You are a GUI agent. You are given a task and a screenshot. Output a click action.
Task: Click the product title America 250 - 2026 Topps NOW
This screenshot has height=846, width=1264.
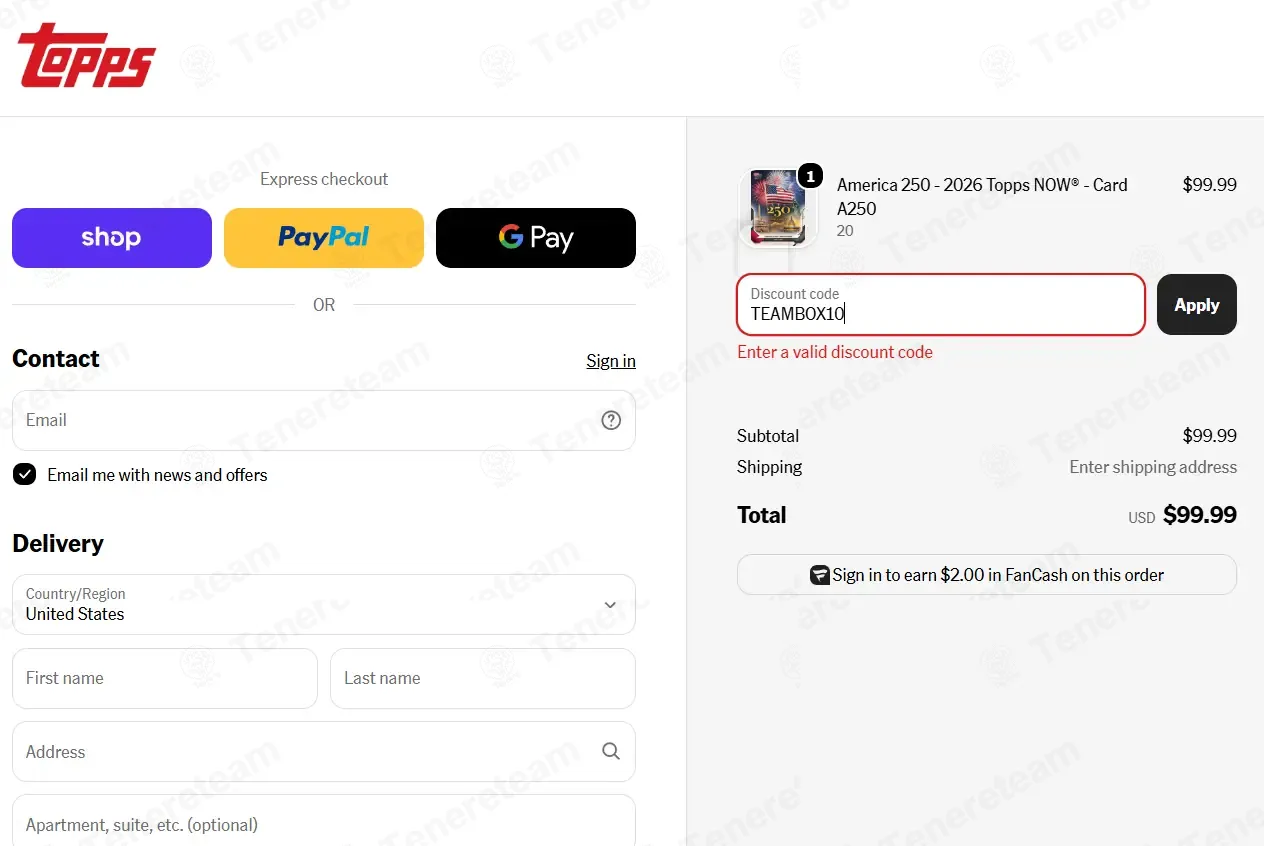[982, 197]
